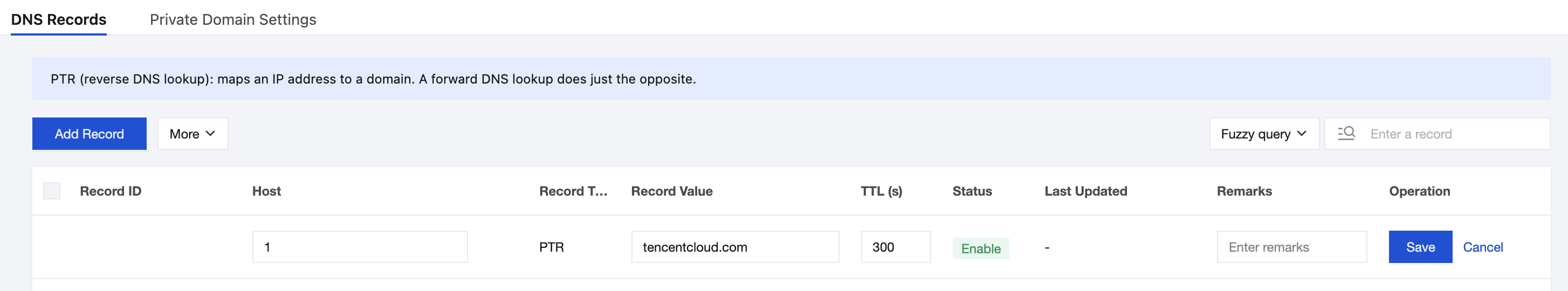Save the PTR record

(1420, 247)
